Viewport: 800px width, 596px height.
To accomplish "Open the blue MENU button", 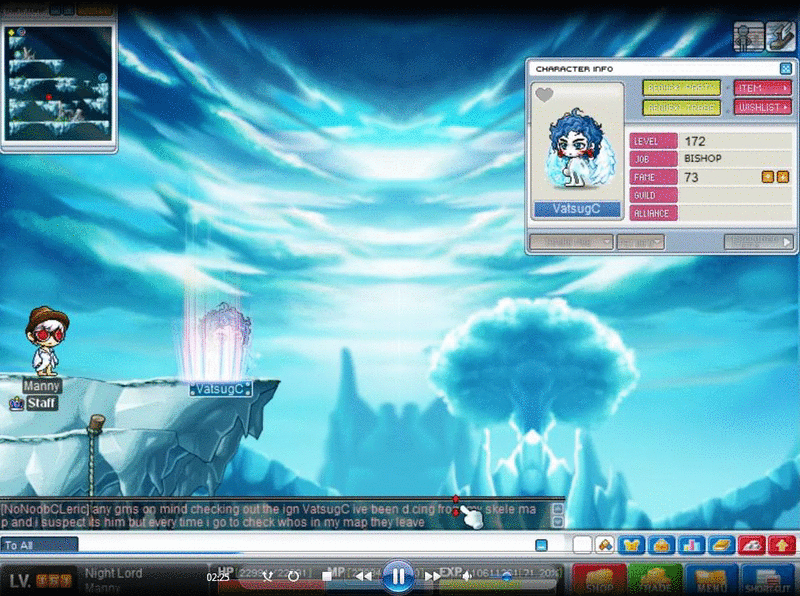I will [712, 580].
